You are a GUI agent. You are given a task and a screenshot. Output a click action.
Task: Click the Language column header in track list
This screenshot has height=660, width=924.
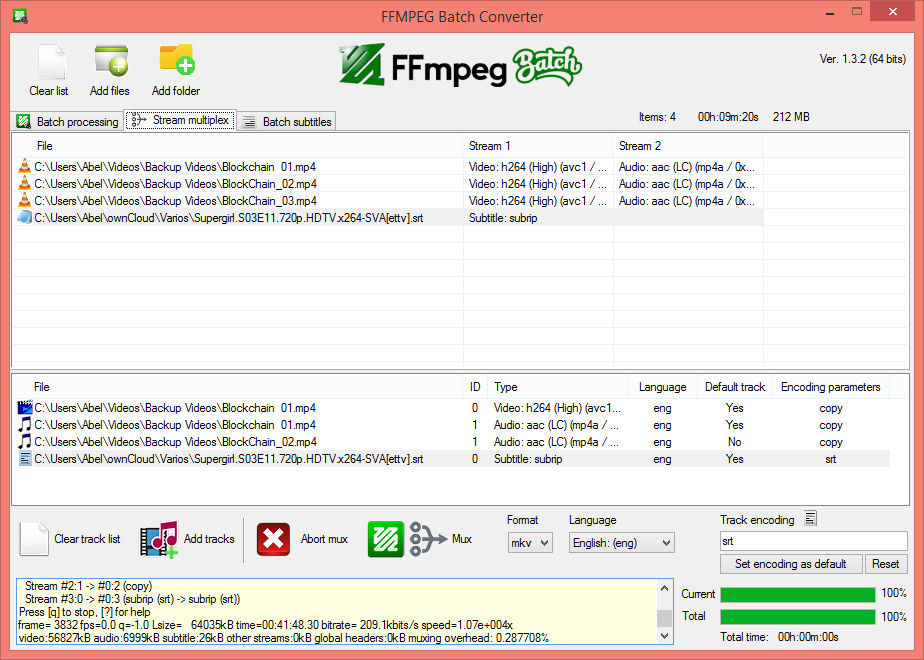pos(662,387)
